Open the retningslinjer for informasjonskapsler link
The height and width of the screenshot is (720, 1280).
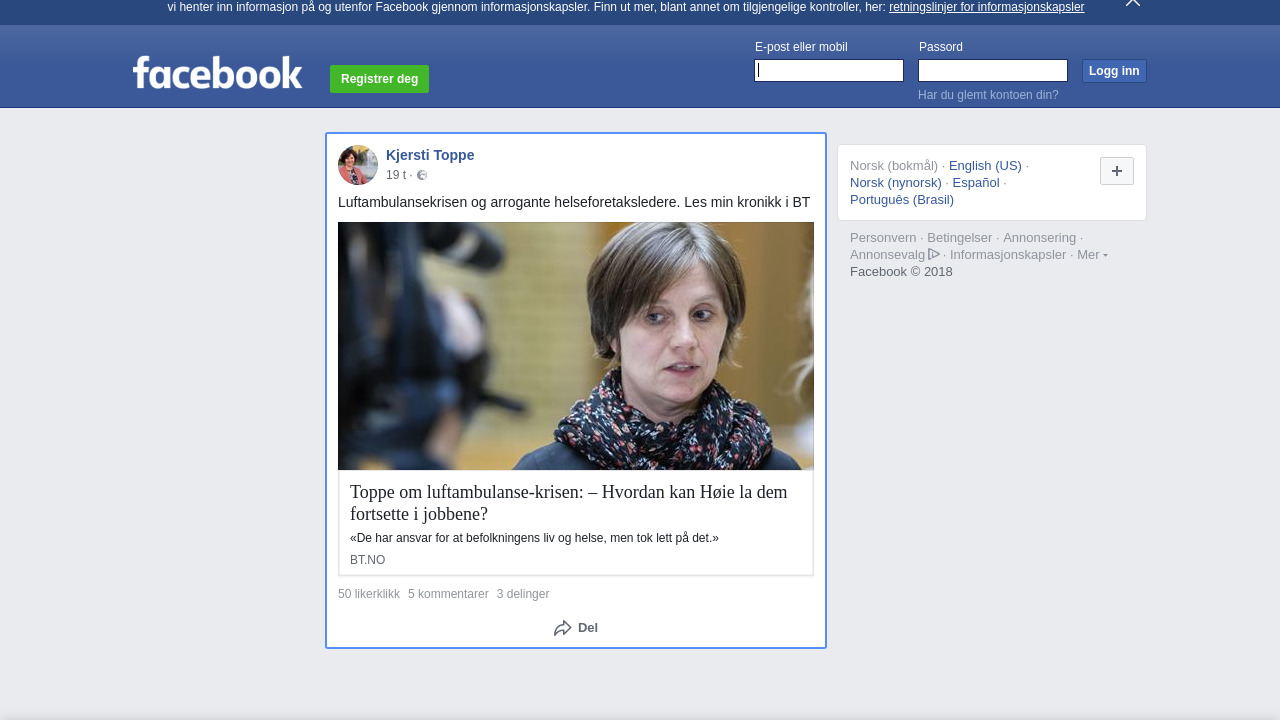coord(986,7)
